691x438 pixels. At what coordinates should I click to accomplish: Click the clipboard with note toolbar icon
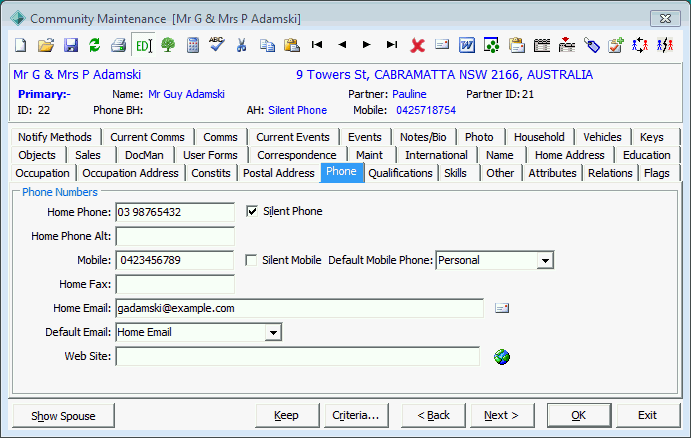[x=516, y=45]
